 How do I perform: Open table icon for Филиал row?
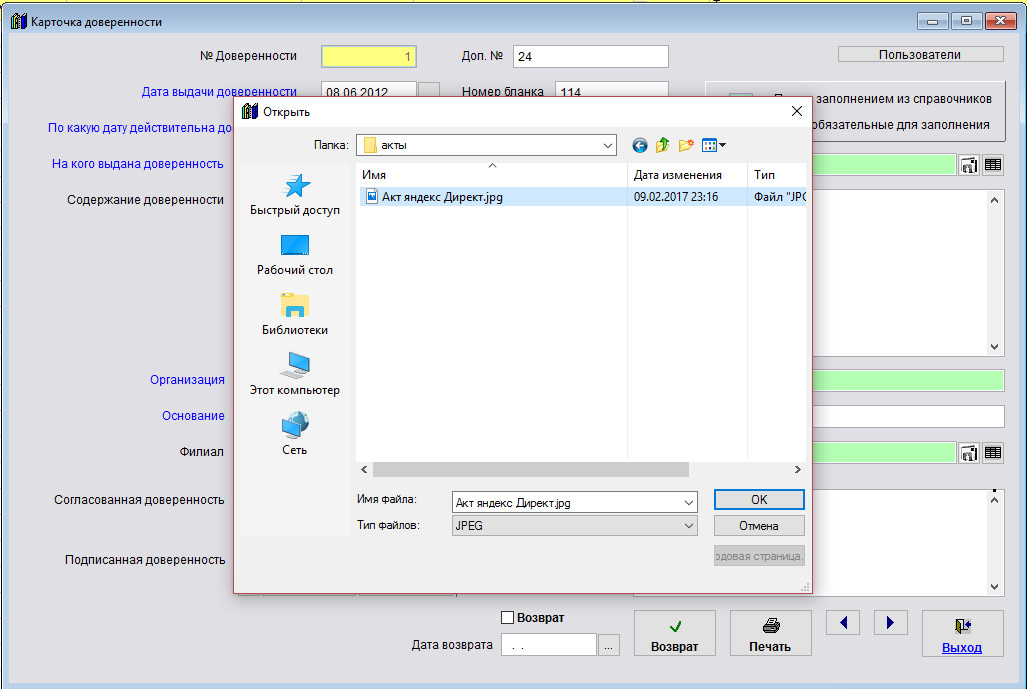993,453
